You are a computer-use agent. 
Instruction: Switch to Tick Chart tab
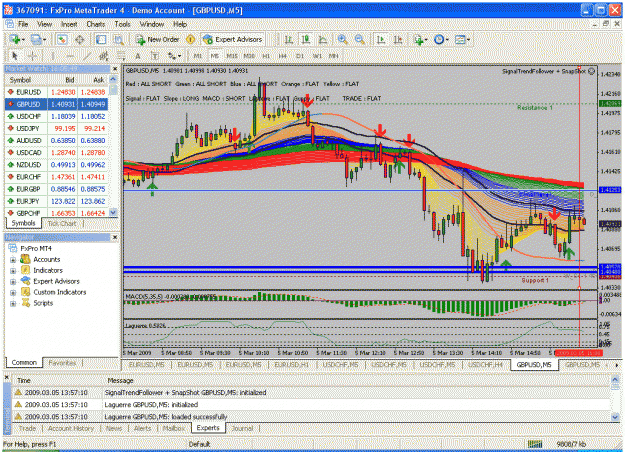click(x=62, y=224)
